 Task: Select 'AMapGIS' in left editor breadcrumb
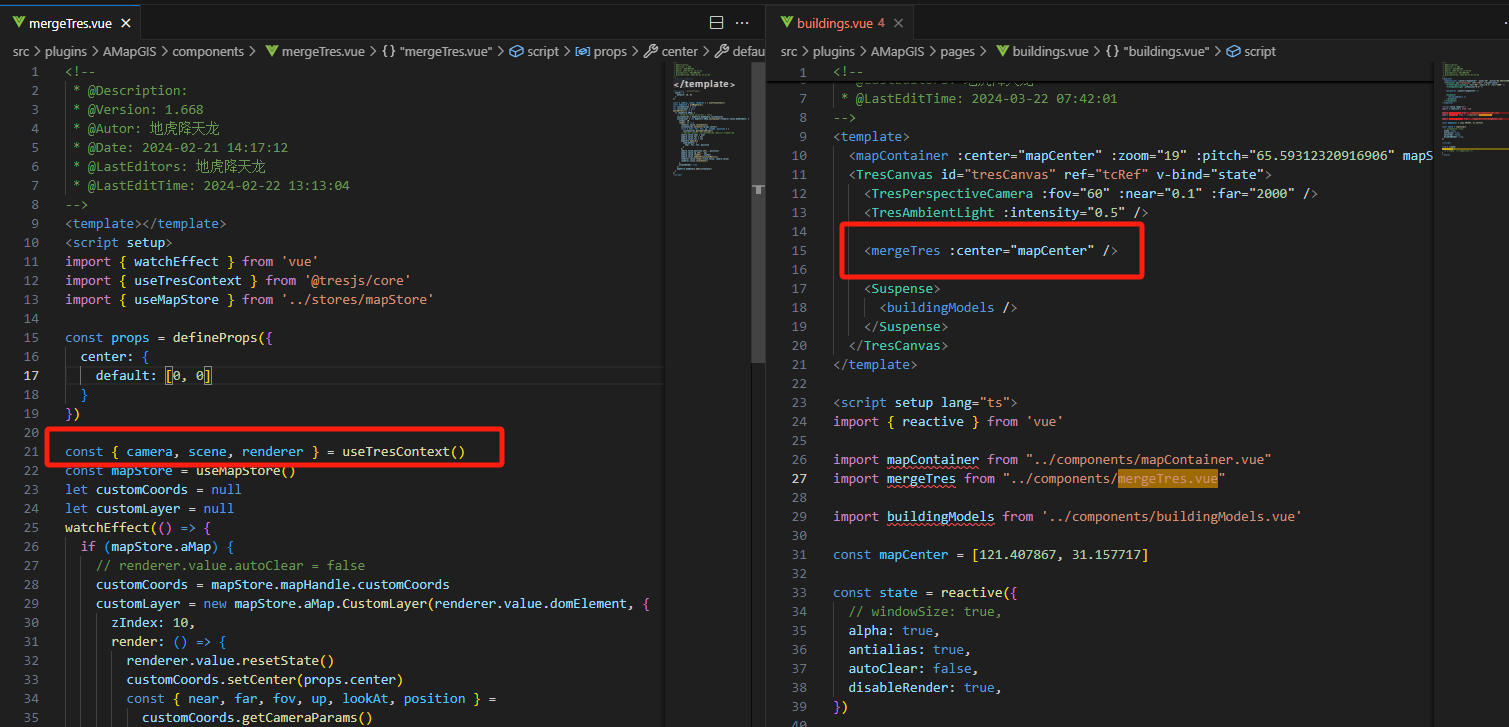[127, 51]
